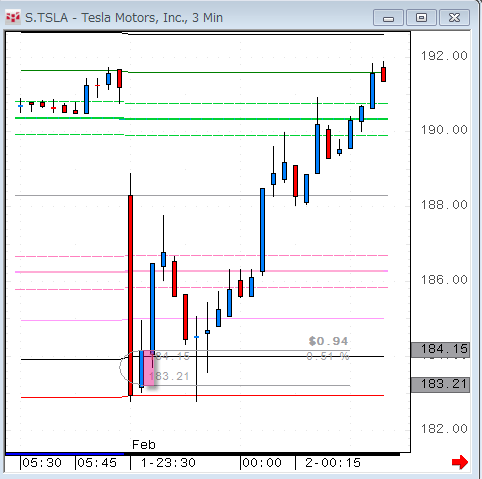Maximize the S.TSLA chart window

pos(421,18)
